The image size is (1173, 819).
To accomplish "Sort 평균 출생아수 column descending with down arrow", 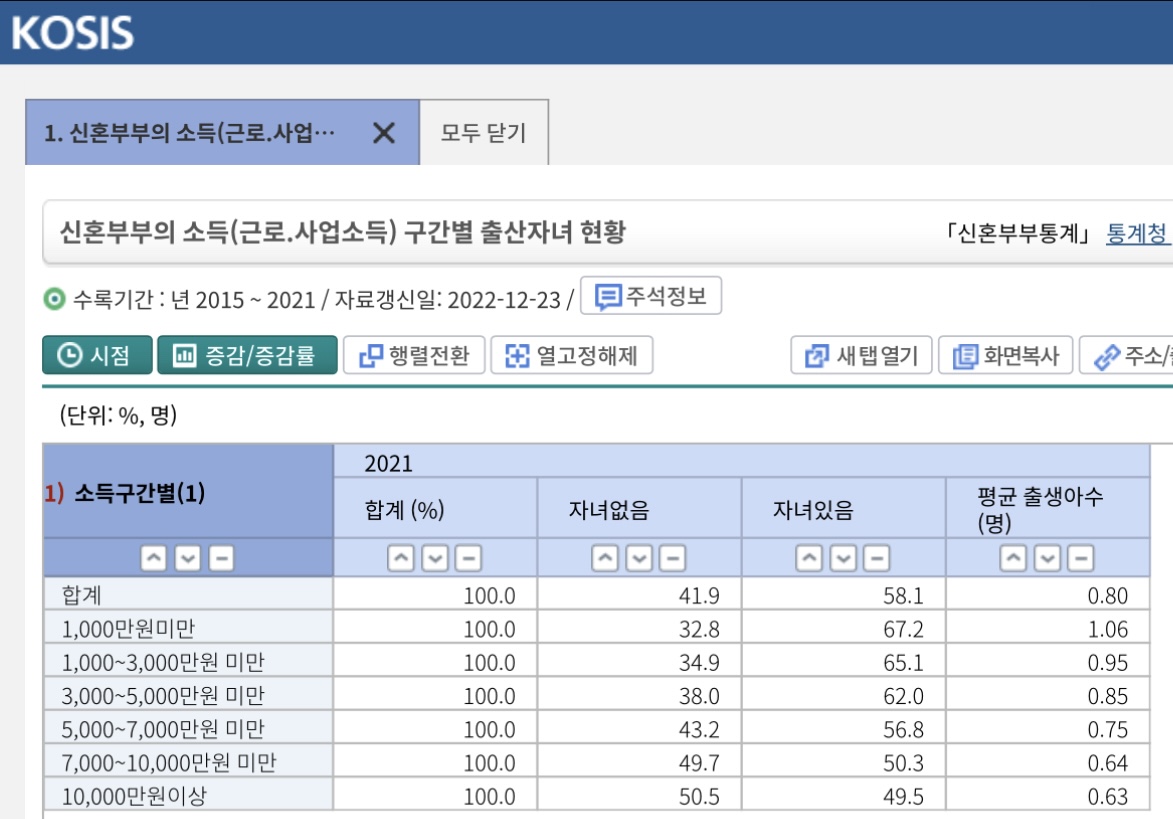I will (x=1047, y=558).
